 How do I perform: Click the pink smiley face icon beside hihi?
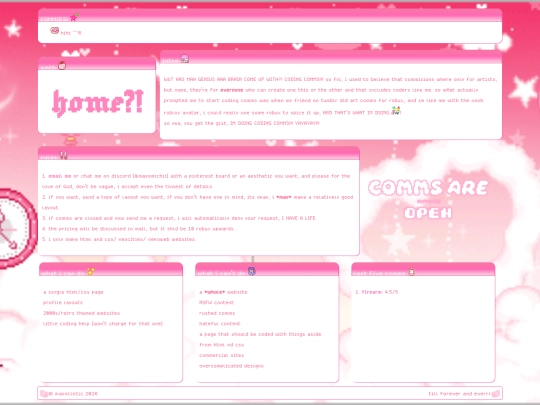(x=54, y=31)
